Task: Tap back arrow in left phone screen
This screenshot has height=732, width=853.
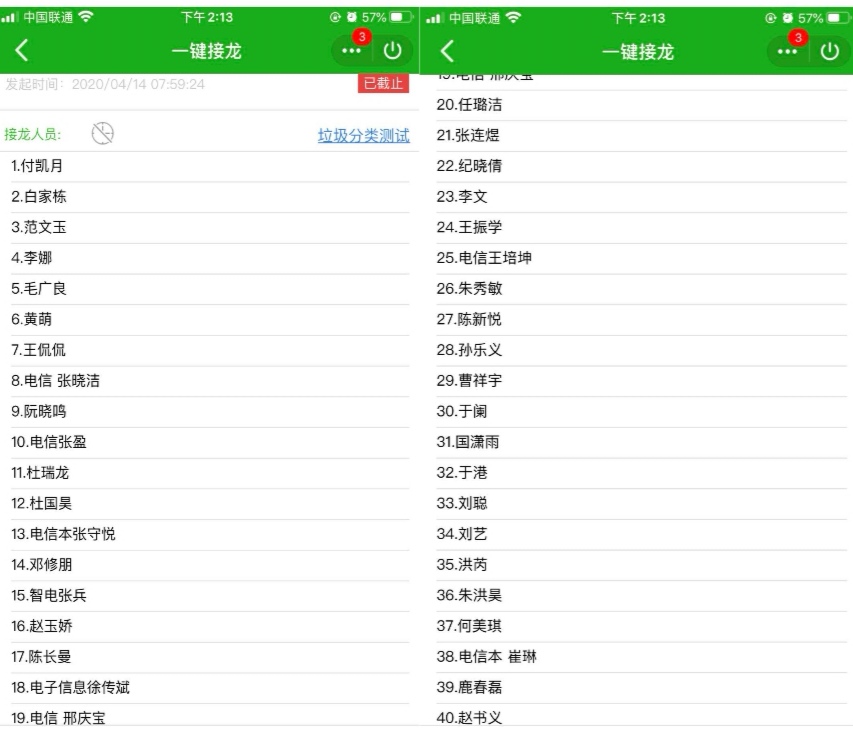Action: [22, 50]
